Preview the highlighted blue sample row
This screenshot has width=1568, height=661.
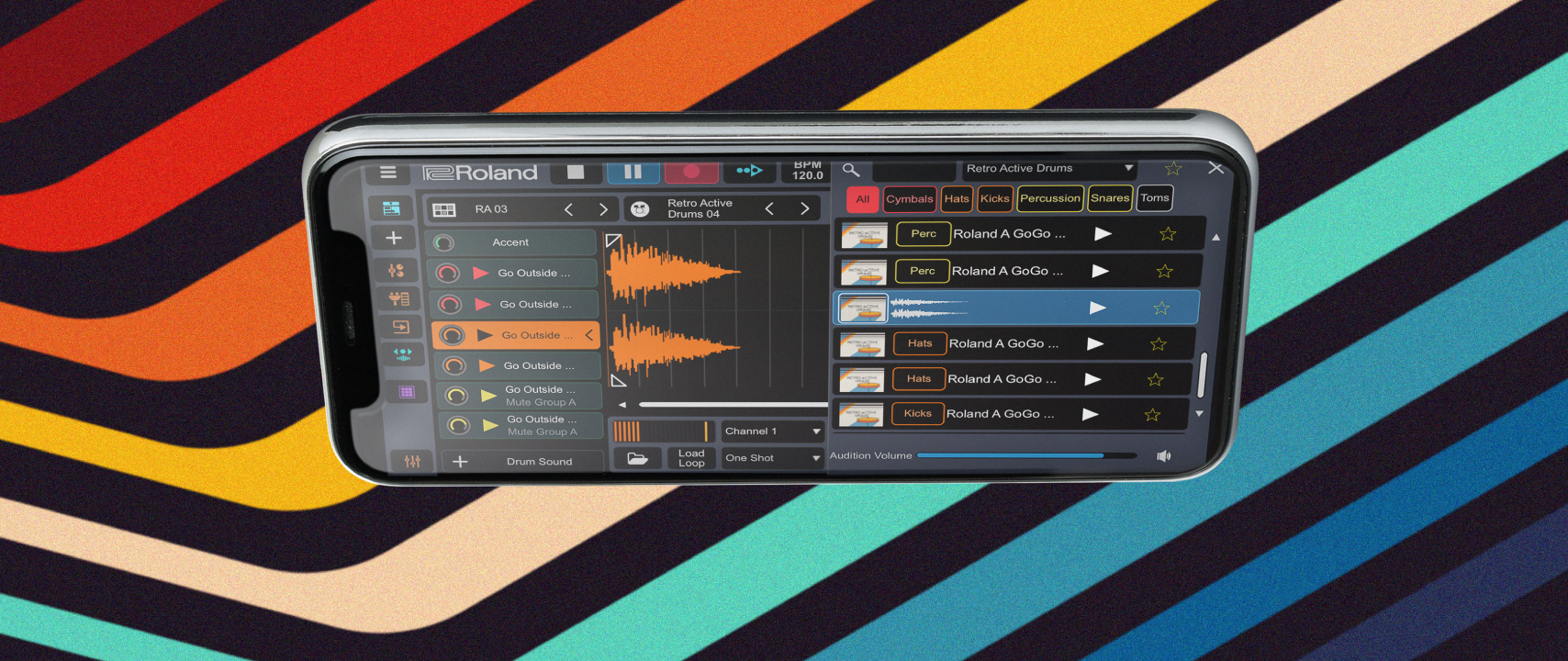(1098, 308)
